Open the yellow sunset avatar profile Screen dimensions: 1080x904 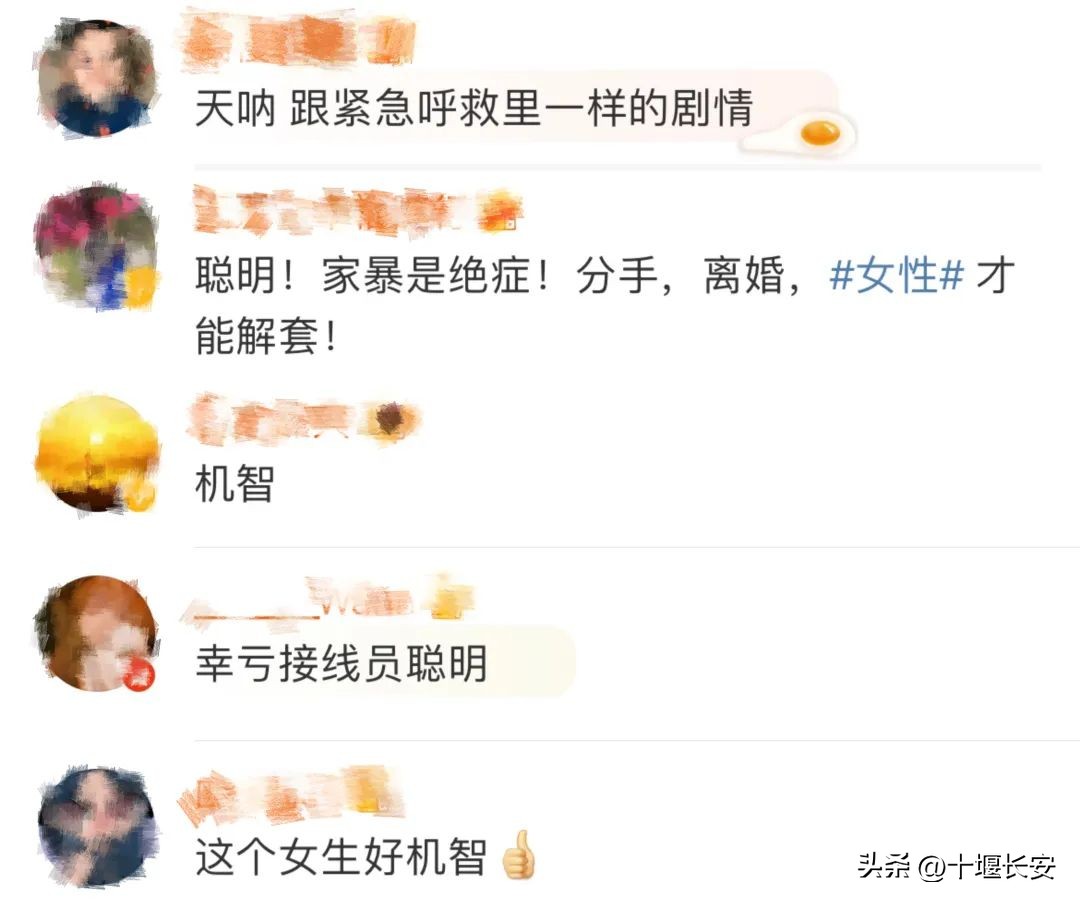point(96,453)
